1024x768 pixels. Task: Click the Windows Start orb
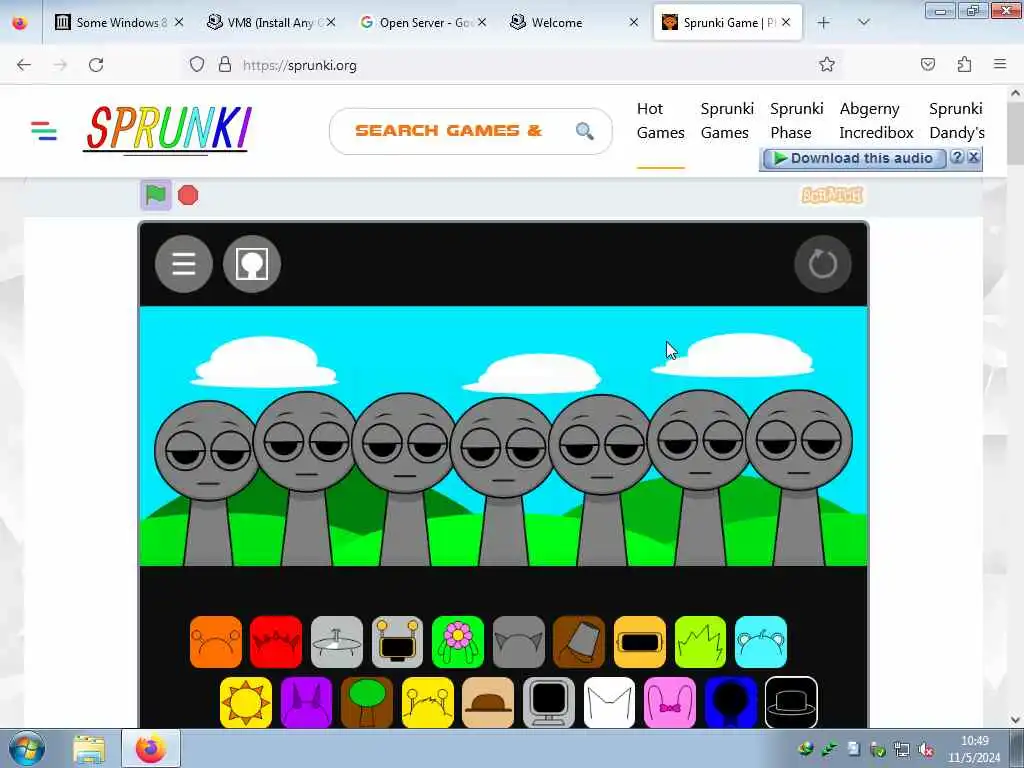(x=27, y=748)
